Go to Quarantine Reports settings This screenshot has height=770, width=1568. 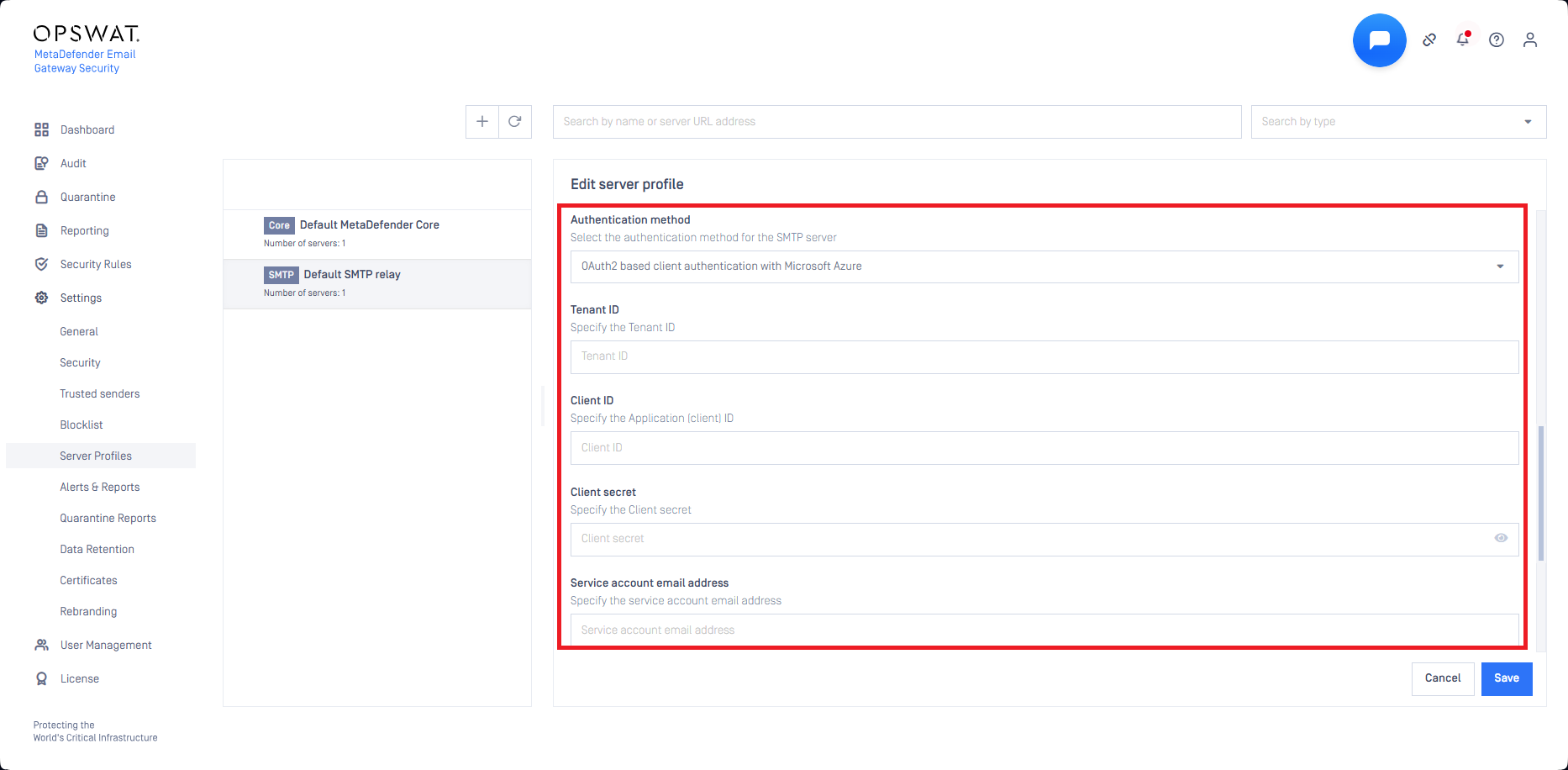(108, 518)
